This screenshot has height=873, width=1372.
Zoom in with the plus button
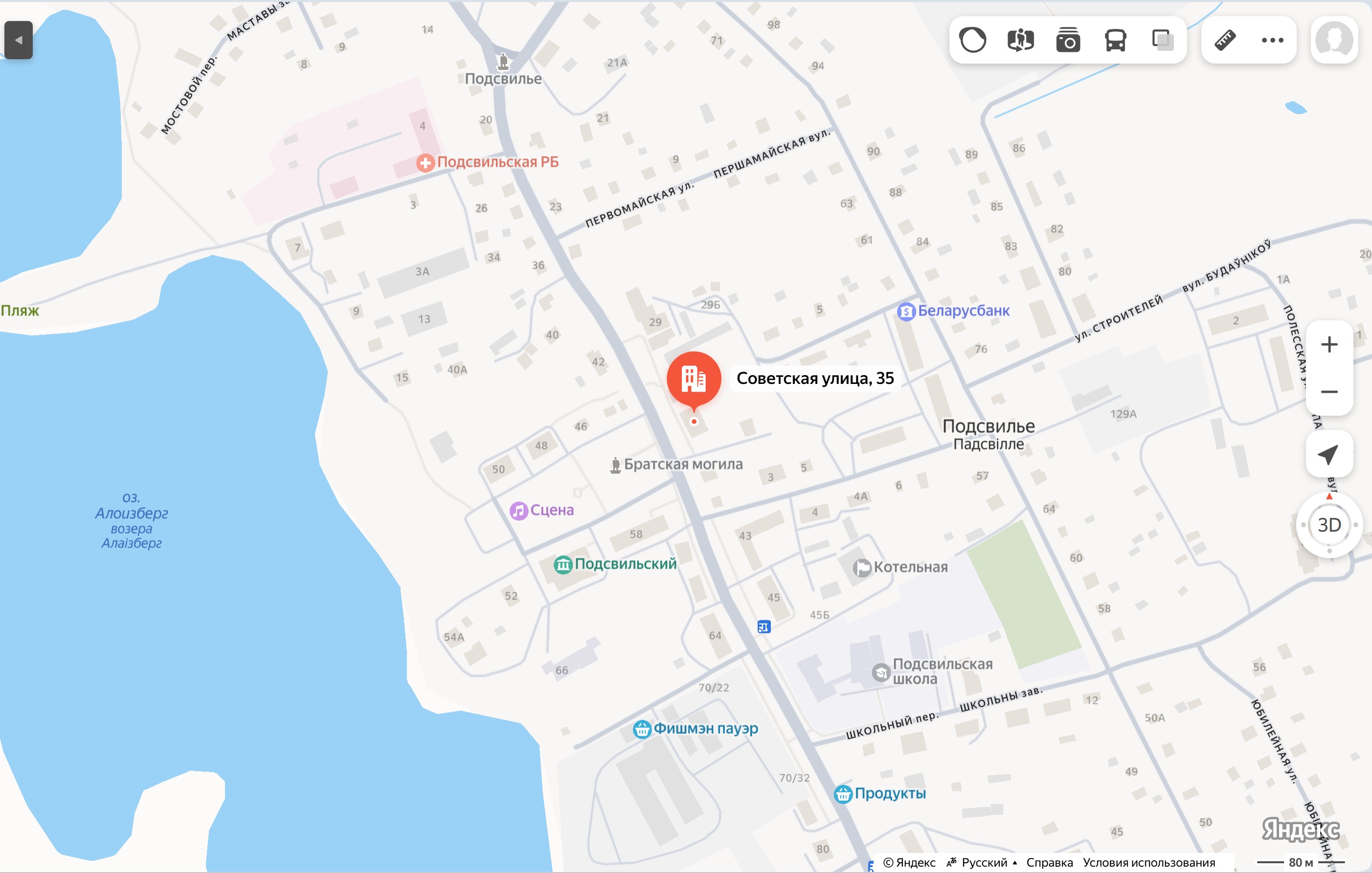point(1329,344)
